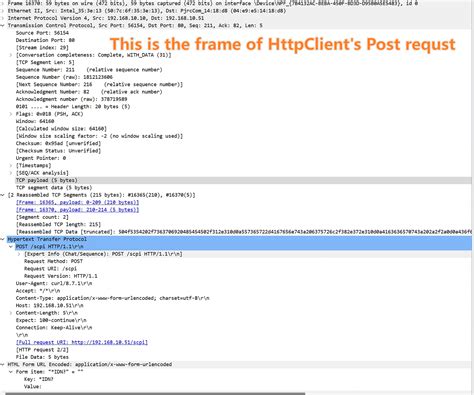Image resolution: width=474 pixels, height=395 pixels.
Task: Select the TCP segment data (5 bytes) row
Action: [54, 188]
